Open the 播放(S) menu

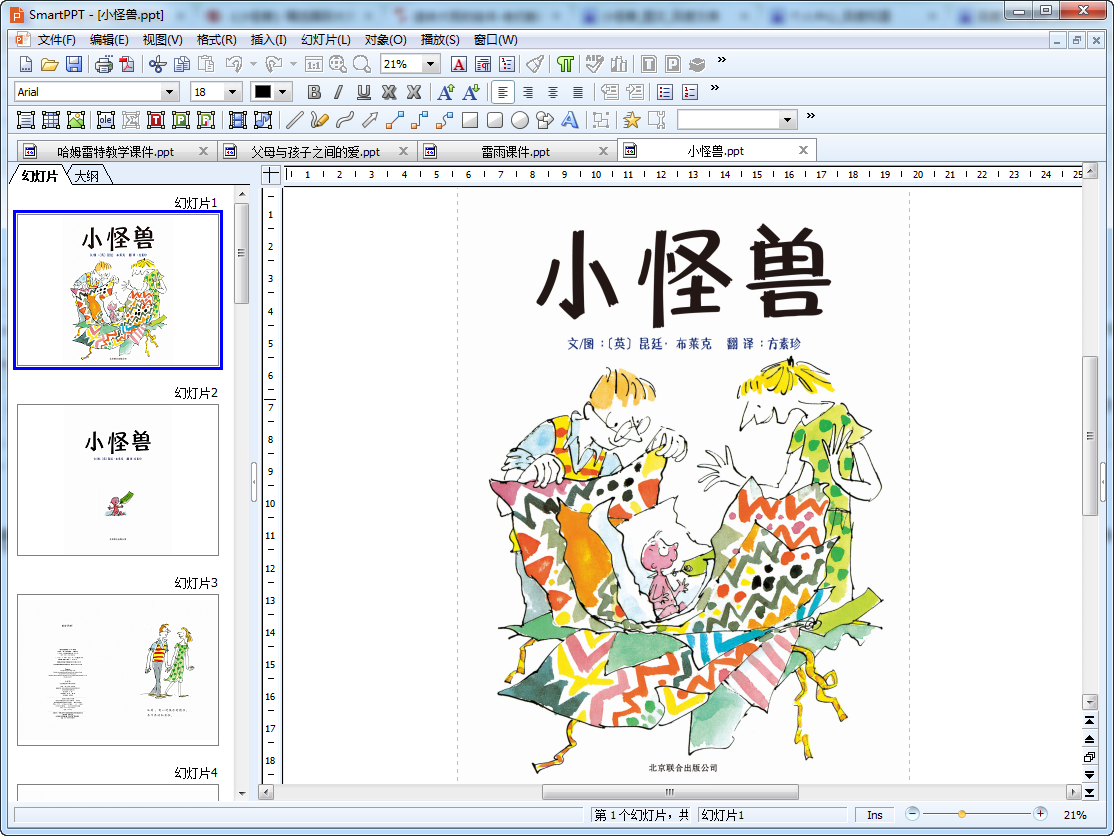point(440,40)
